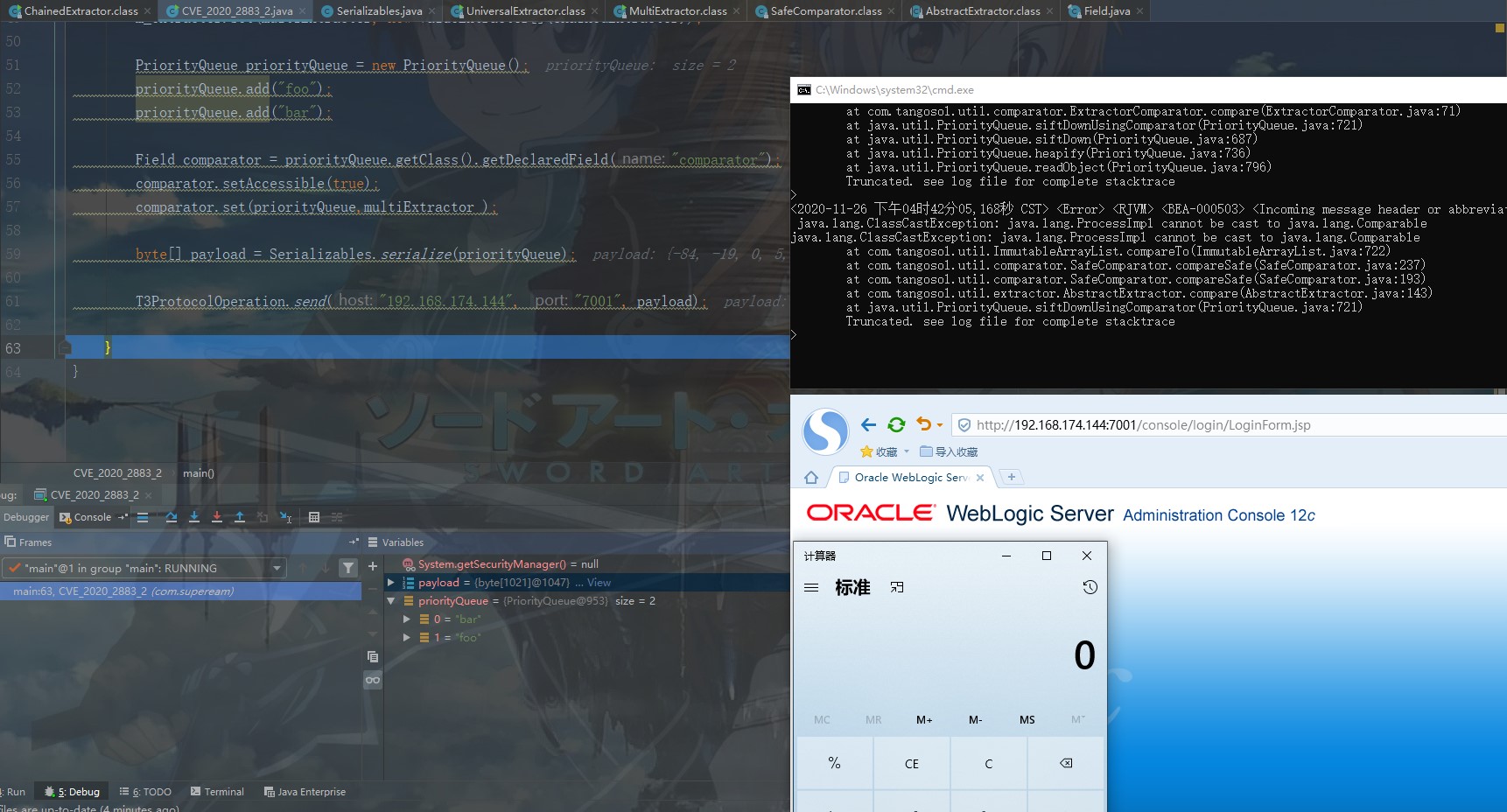1507x812 pixels.
Task: Click the Sogou browser logo icon
Action: [x=825, y=431]
